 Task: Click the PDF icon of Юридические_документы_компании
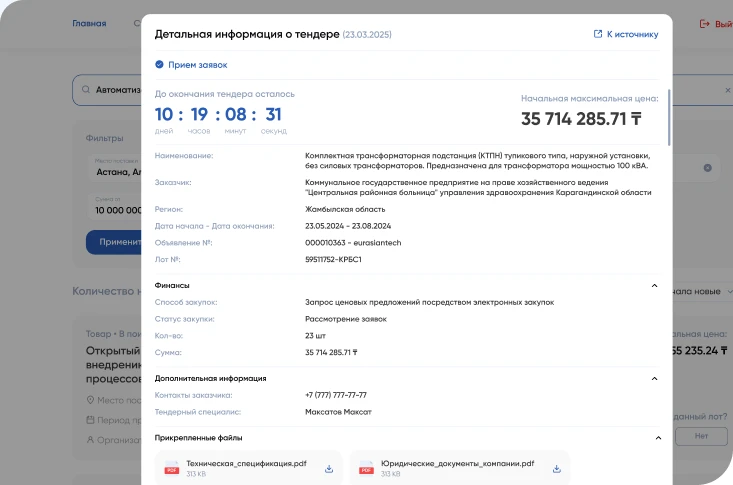366,468
